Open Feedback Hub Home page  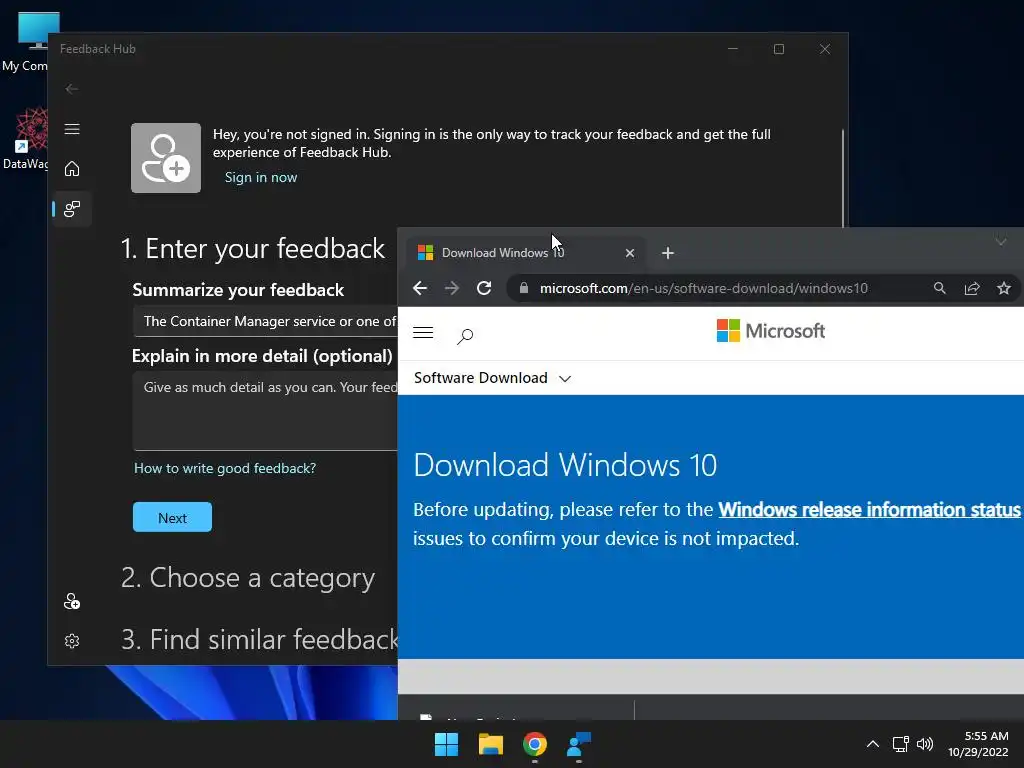72,169
